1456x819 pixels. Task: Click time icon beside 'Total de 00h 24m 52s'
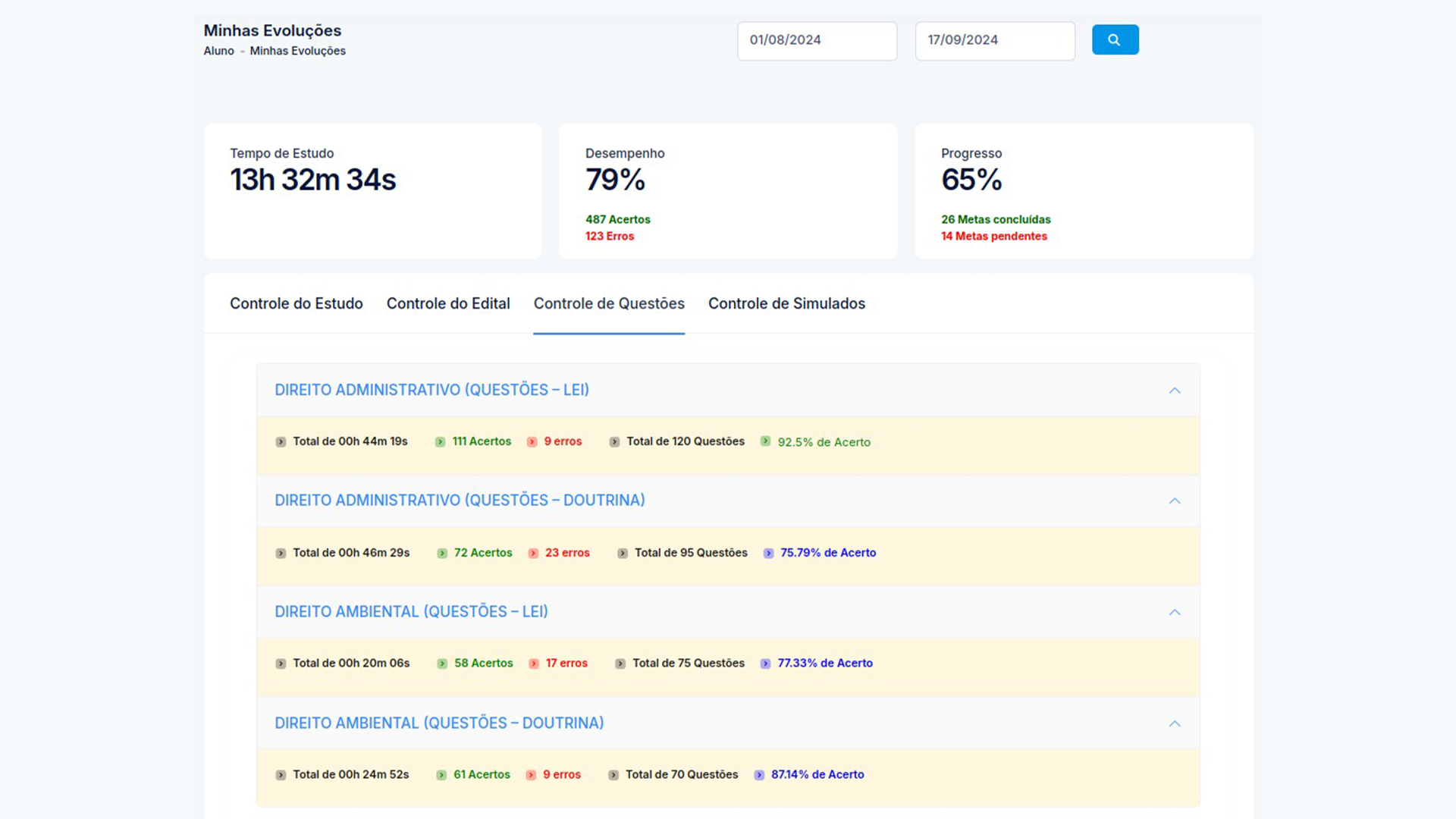281,775
